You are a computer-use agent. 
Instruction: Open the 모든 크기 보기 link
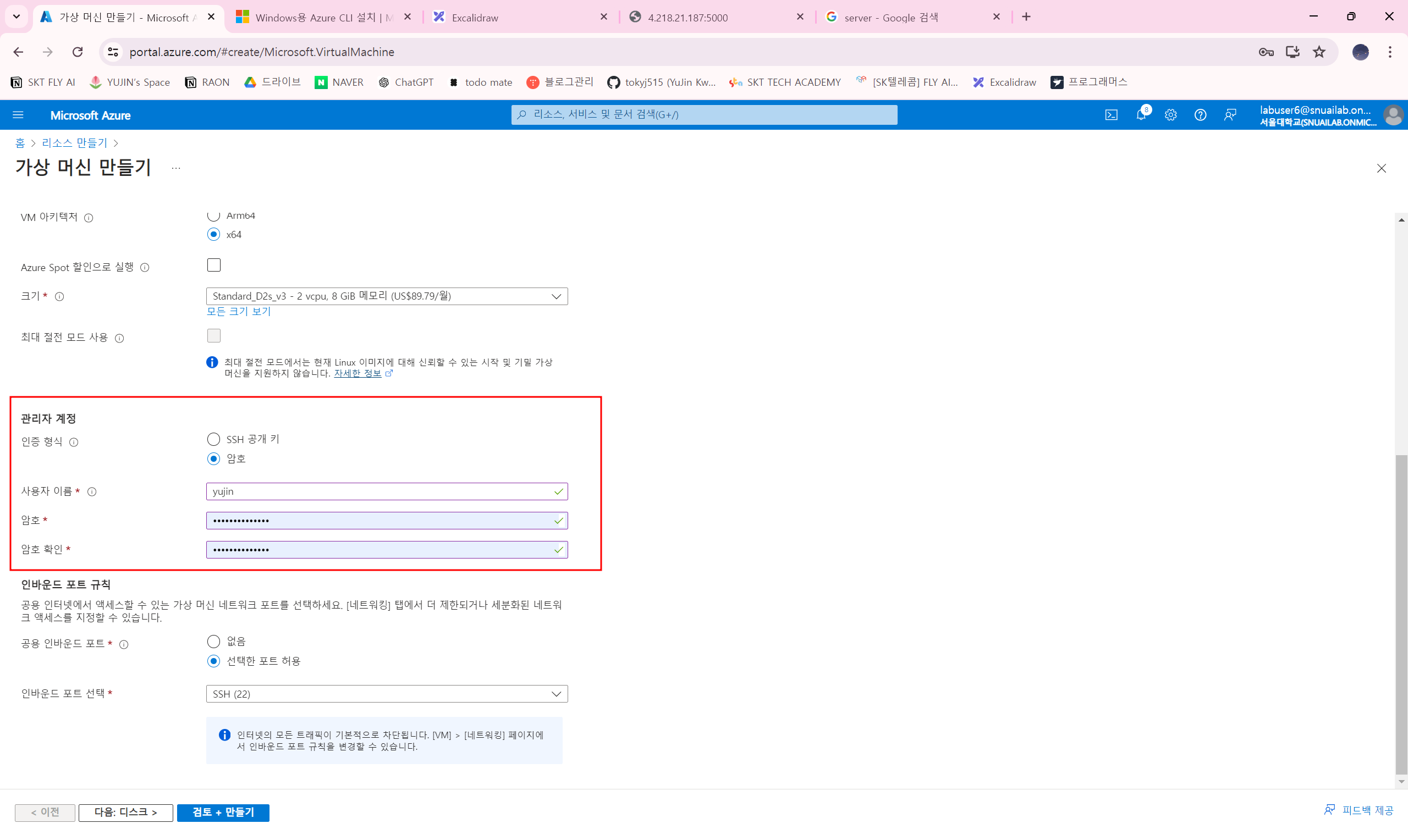click(x=238, y=311)
